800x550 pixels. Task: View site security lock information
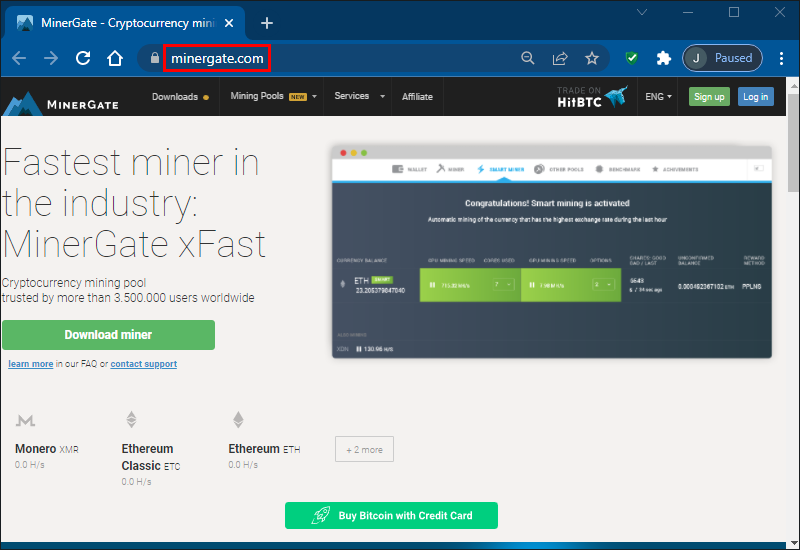[x=155, y=58]
